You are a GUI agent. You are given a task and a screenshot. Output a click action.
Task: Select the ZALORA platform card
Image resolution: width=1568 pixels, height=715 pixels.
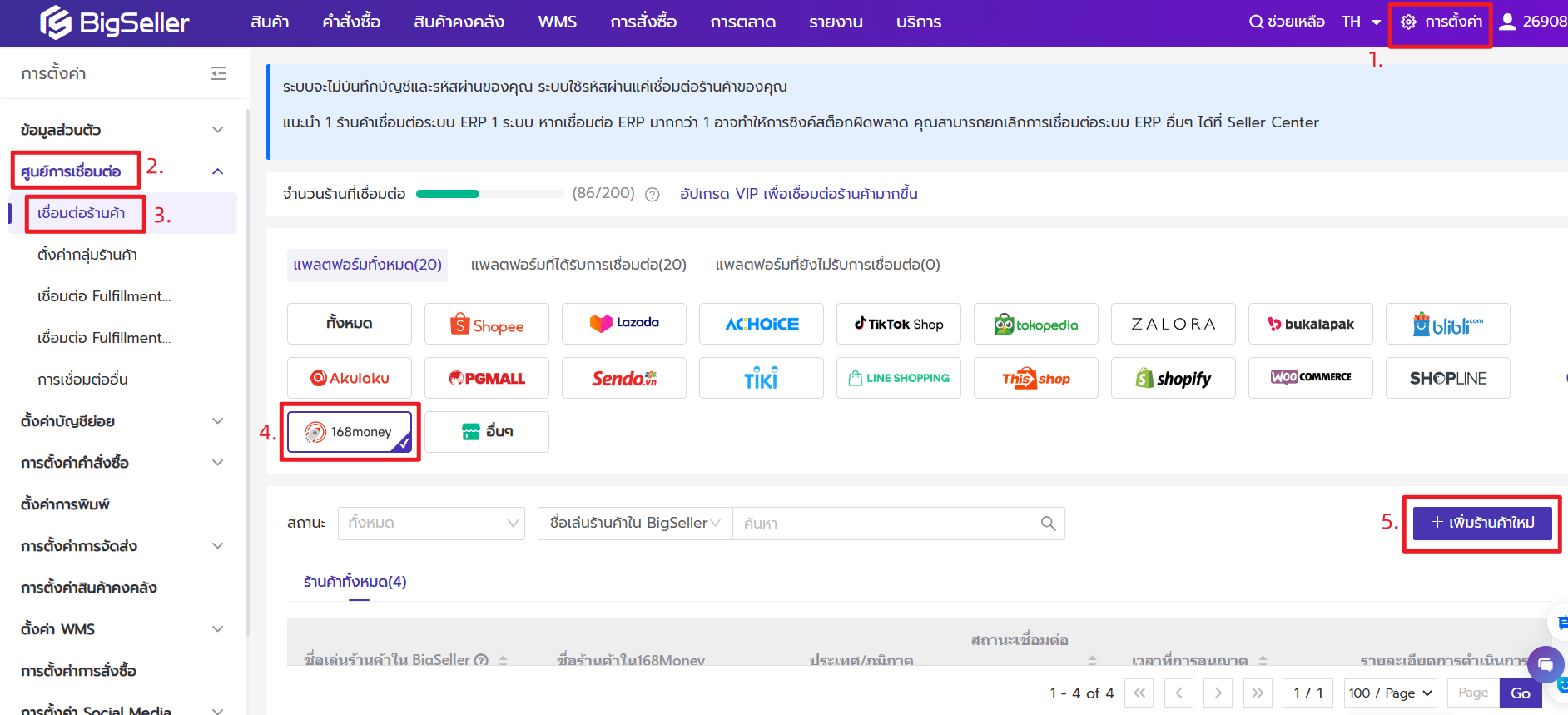[x=1174, y=324]
